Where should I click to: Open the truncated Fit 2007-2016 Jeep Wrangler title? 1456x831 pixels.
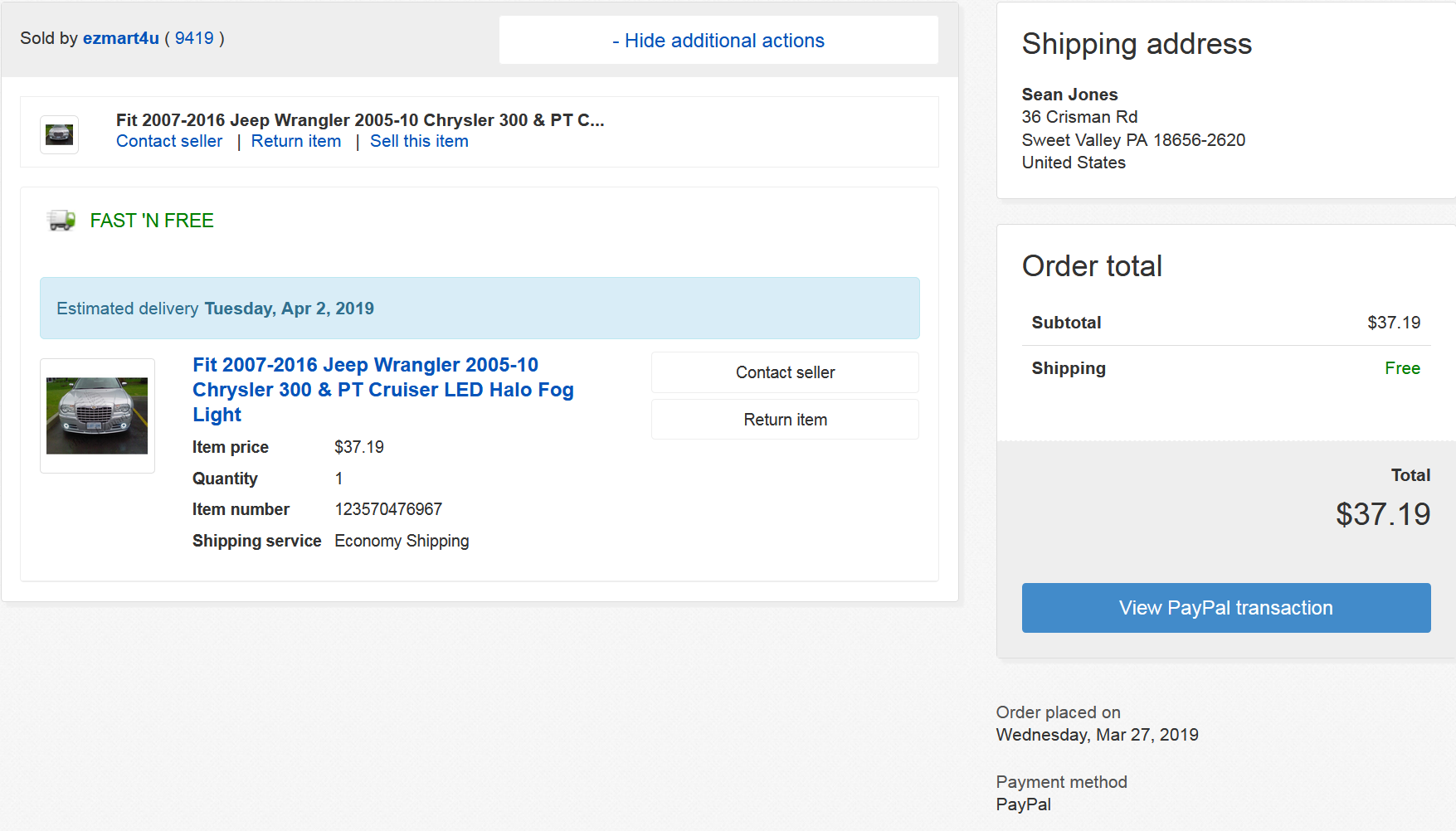pyautogui.click(x=360, y=120)
